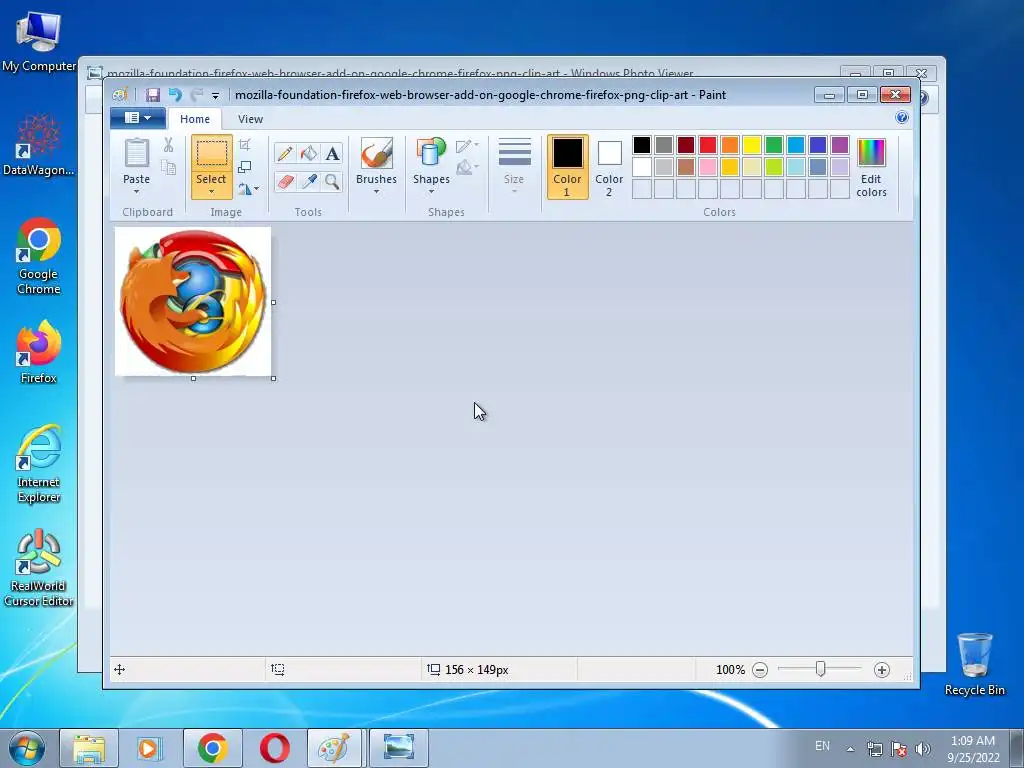Image resolution: width=1024 pixels, height=768 pixels.
Task: Pick the Eraser tool
Action: [285, 181]
